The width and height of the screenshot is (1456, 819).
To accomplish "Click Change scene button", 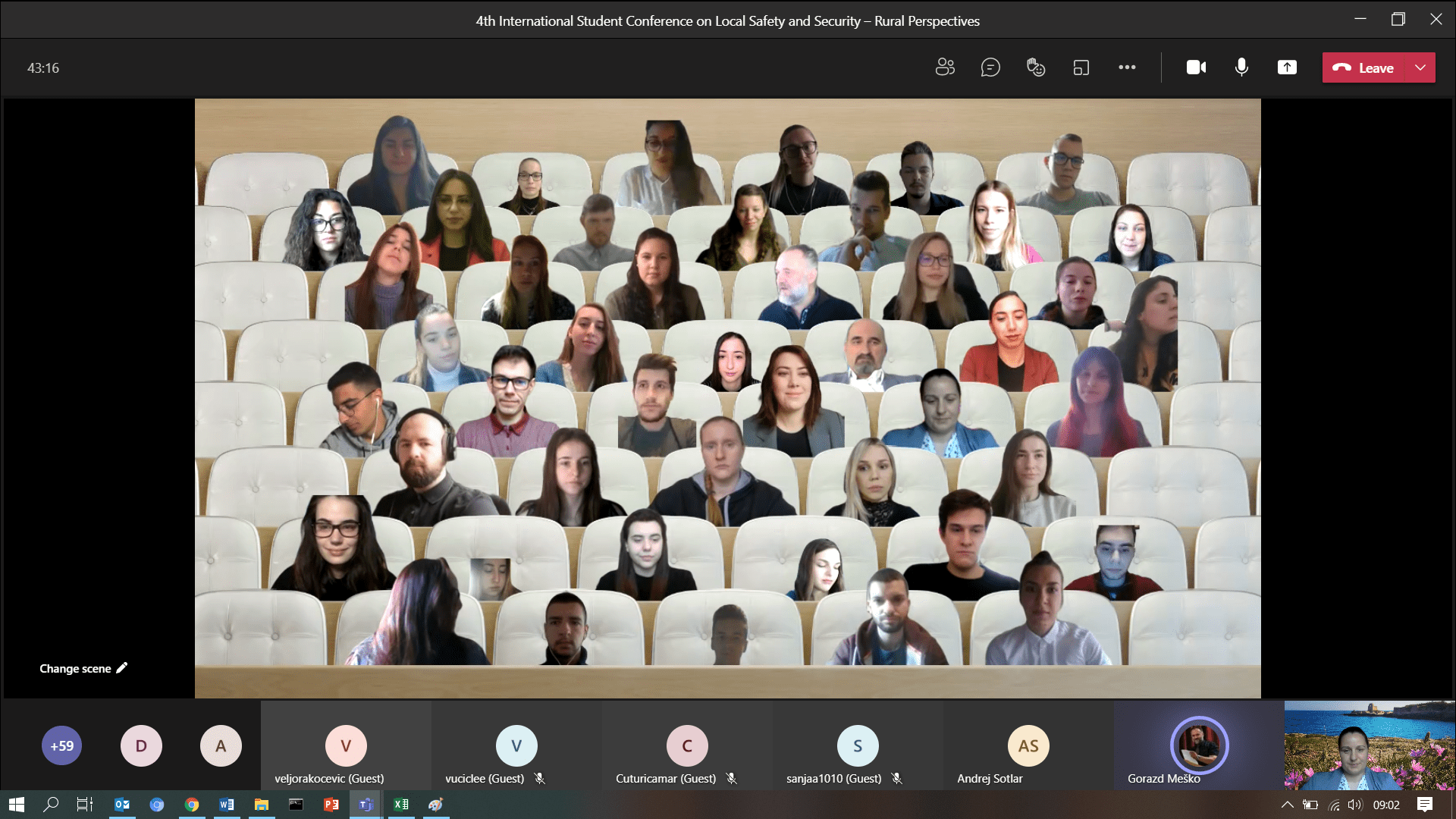I will point(83,668).
